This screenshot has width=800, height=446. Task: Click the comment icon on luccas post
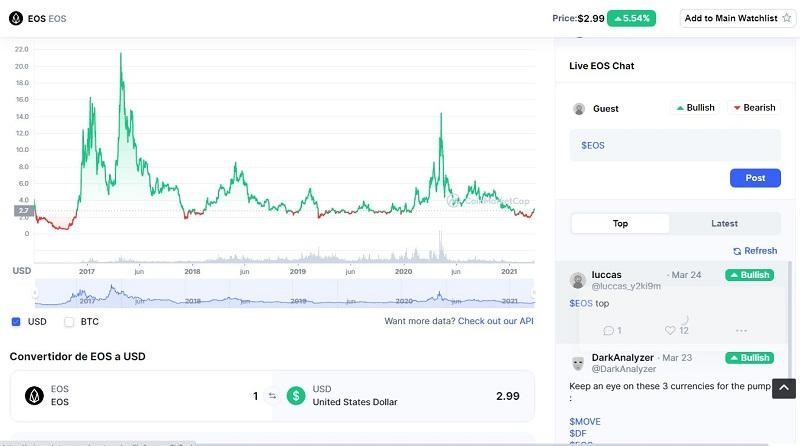[609, 330]
